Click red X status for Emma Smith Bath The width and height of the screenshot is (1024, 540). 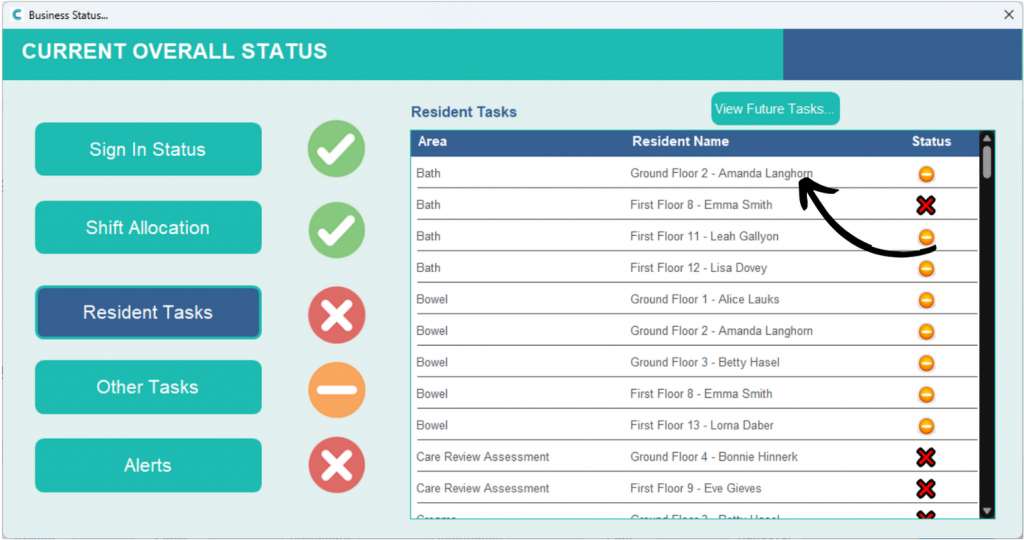click(926, 205)
